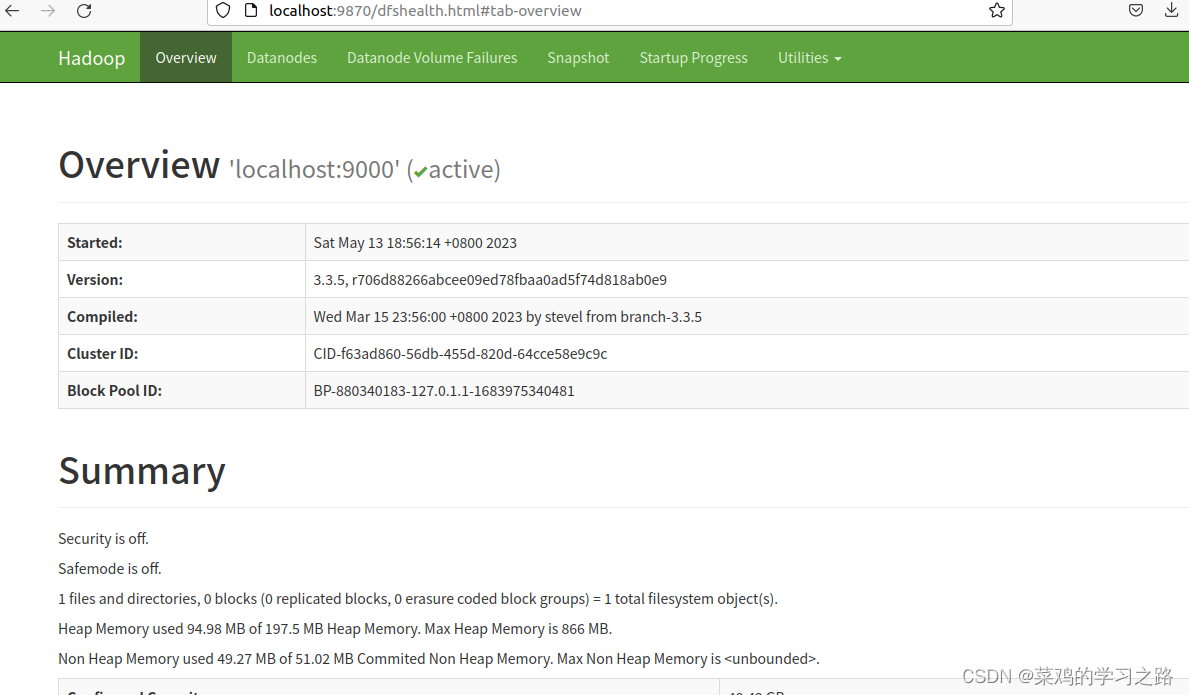
Task: Click the compiled value 'Wed Mar 15 23:56:00'
Action: [x=507, y=317]
